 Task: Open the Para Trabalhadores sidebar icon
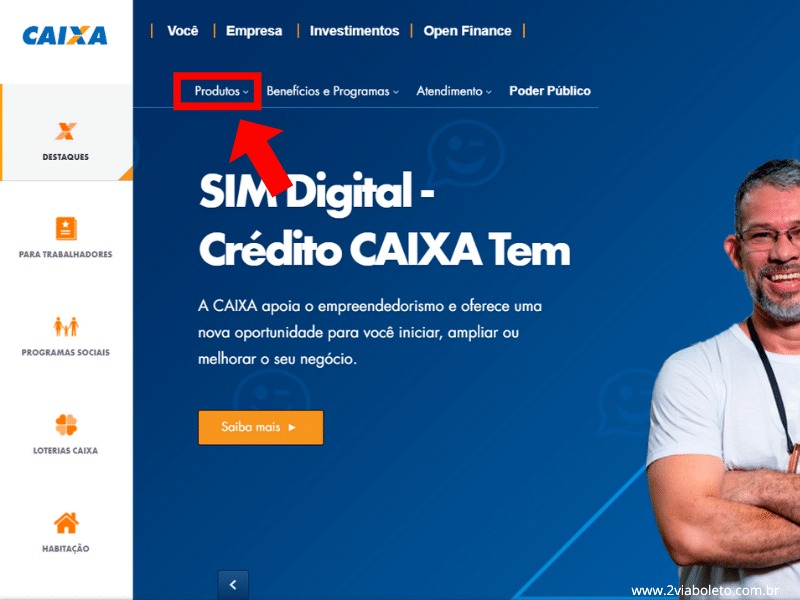click(x=66, y=229)
